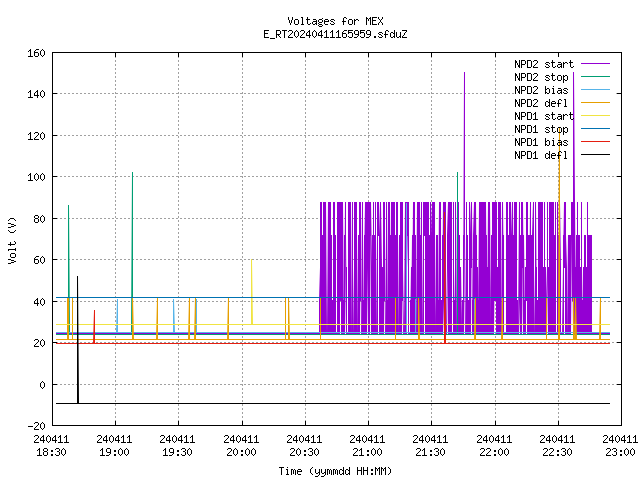Click the 'NPD2 defl' legend label
The height and width of the screenshot is (480, 640).
coord(541,103)
